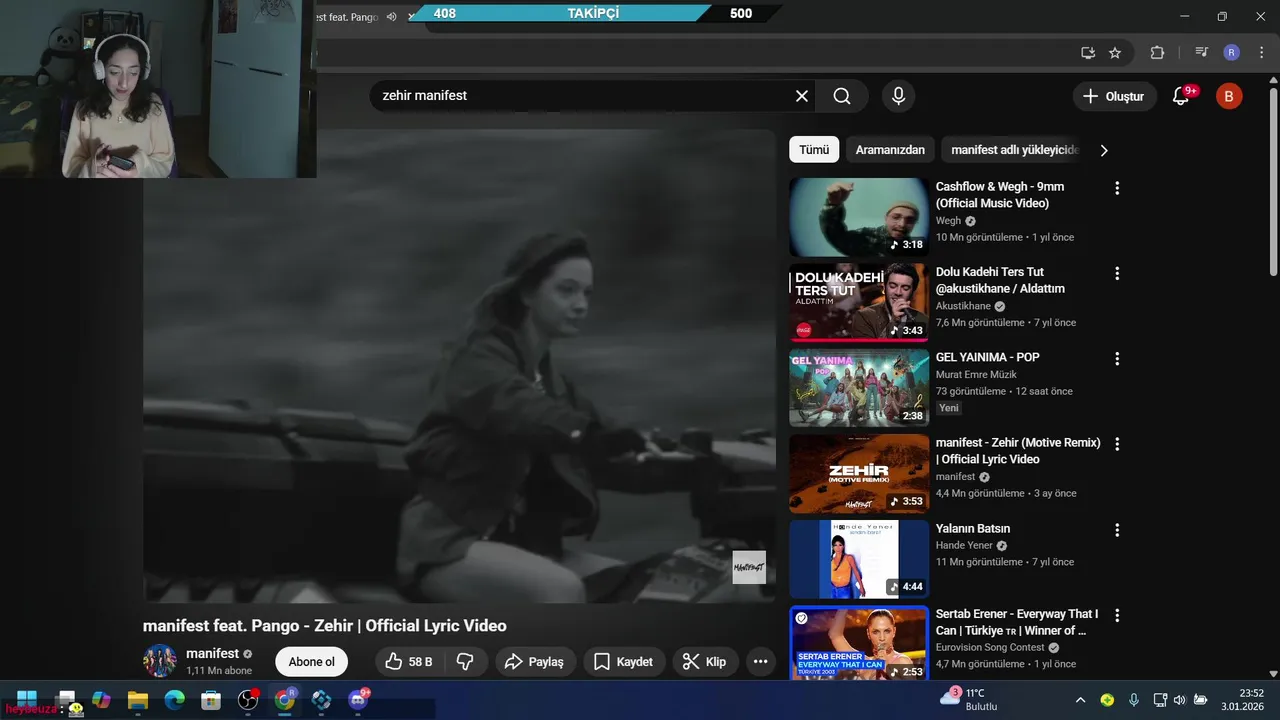Viewport: 1280px width, 720px height.
Task: Show hidden tray icons chevron
Action: [1080, 700]
